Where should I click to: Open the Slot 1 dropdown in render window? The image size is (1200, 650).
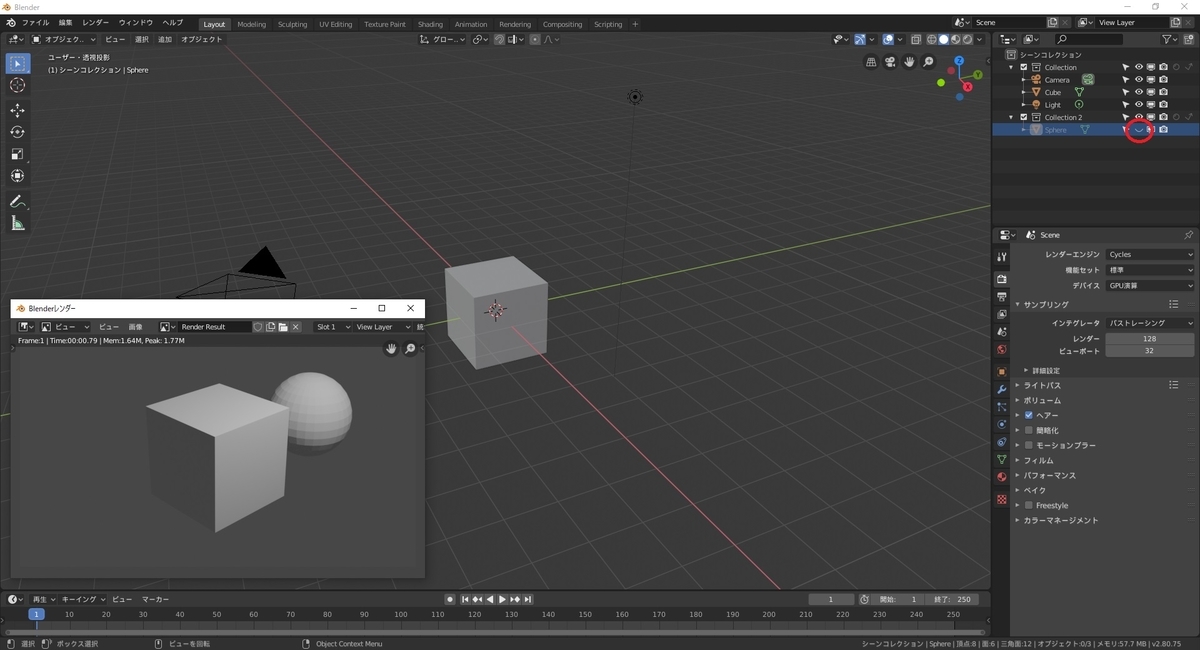333,327
